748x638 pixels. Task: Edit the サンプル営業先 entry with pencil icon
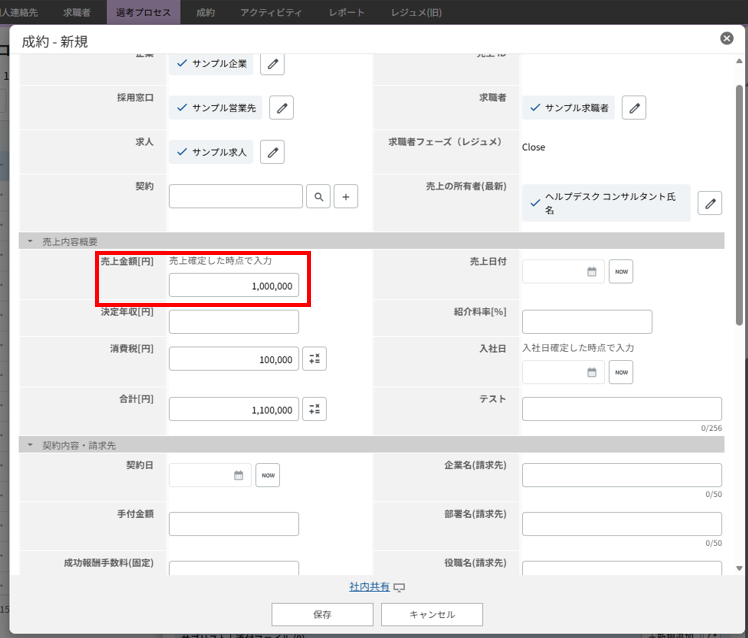pos(282,107)
